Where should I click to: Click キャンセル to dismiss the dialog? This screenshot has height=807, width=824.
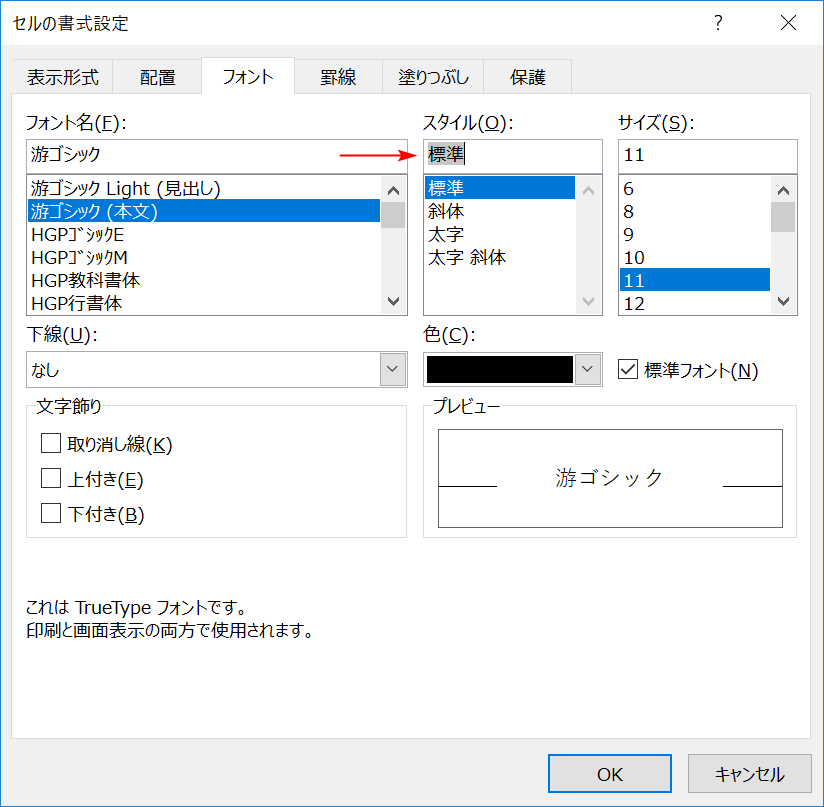(x=750, y=773)
